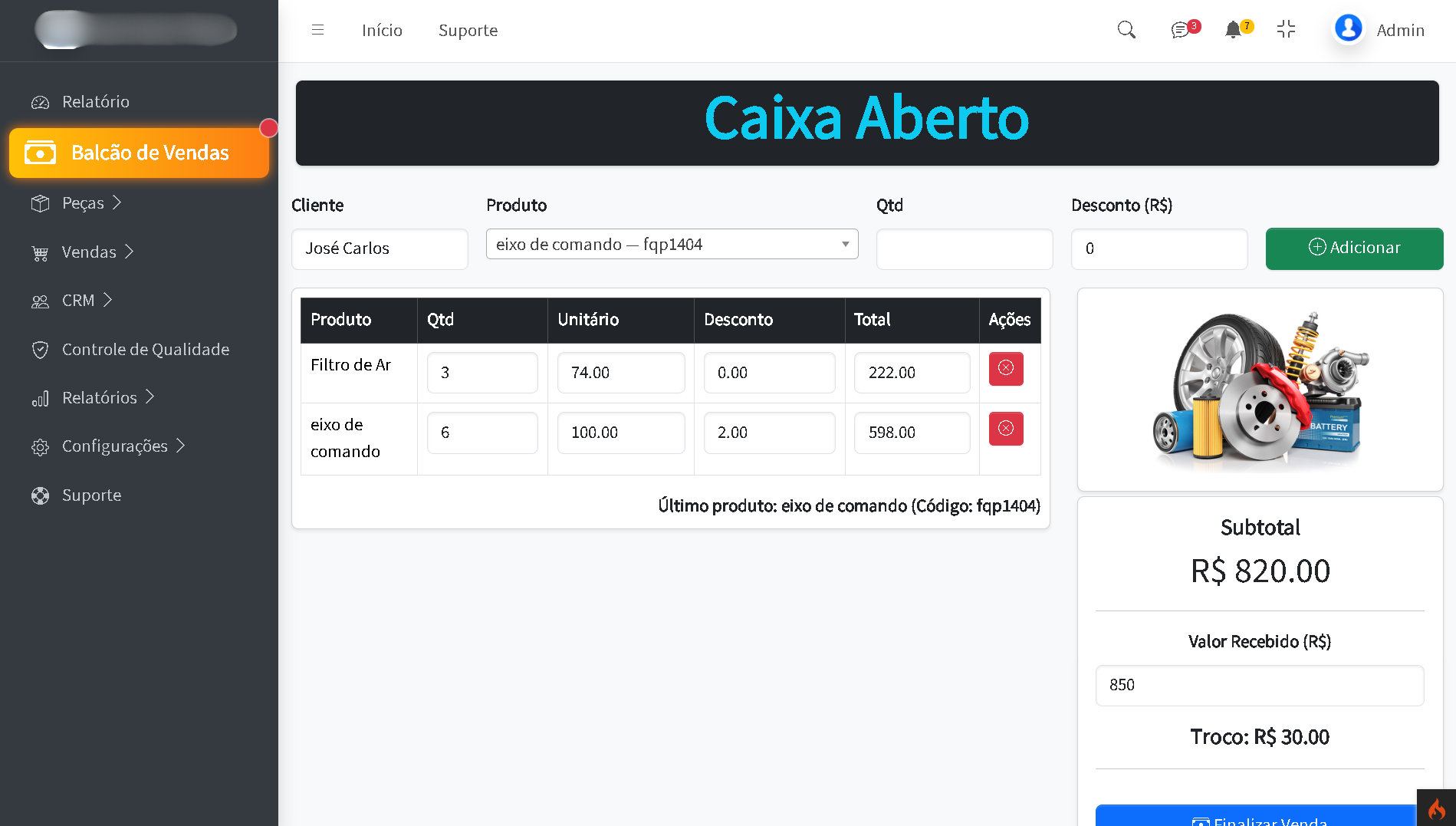The image size is (1456, 826).
Task: Click the Admin user avatar
Action: coord(1348,28)
